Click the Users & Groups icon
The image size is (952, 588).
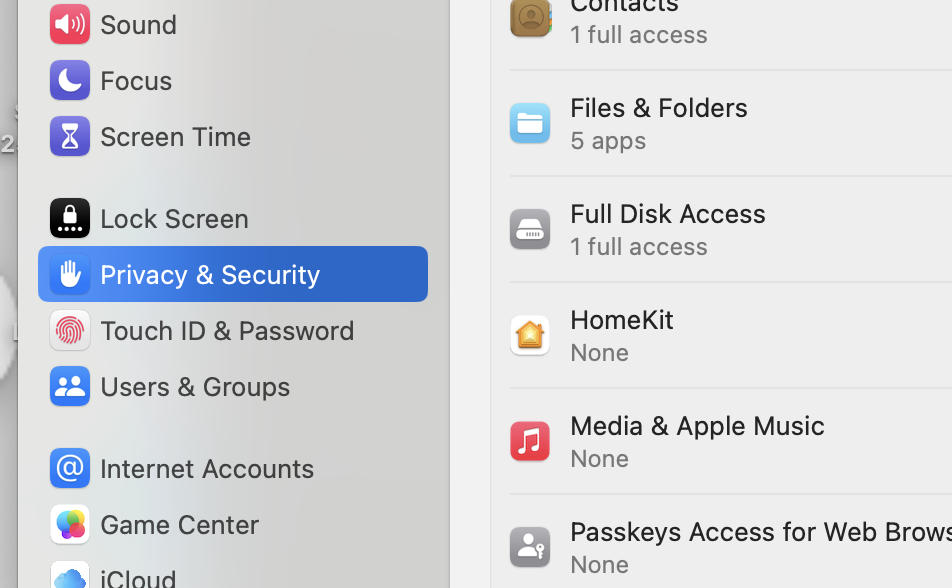(x=69, y=386)
